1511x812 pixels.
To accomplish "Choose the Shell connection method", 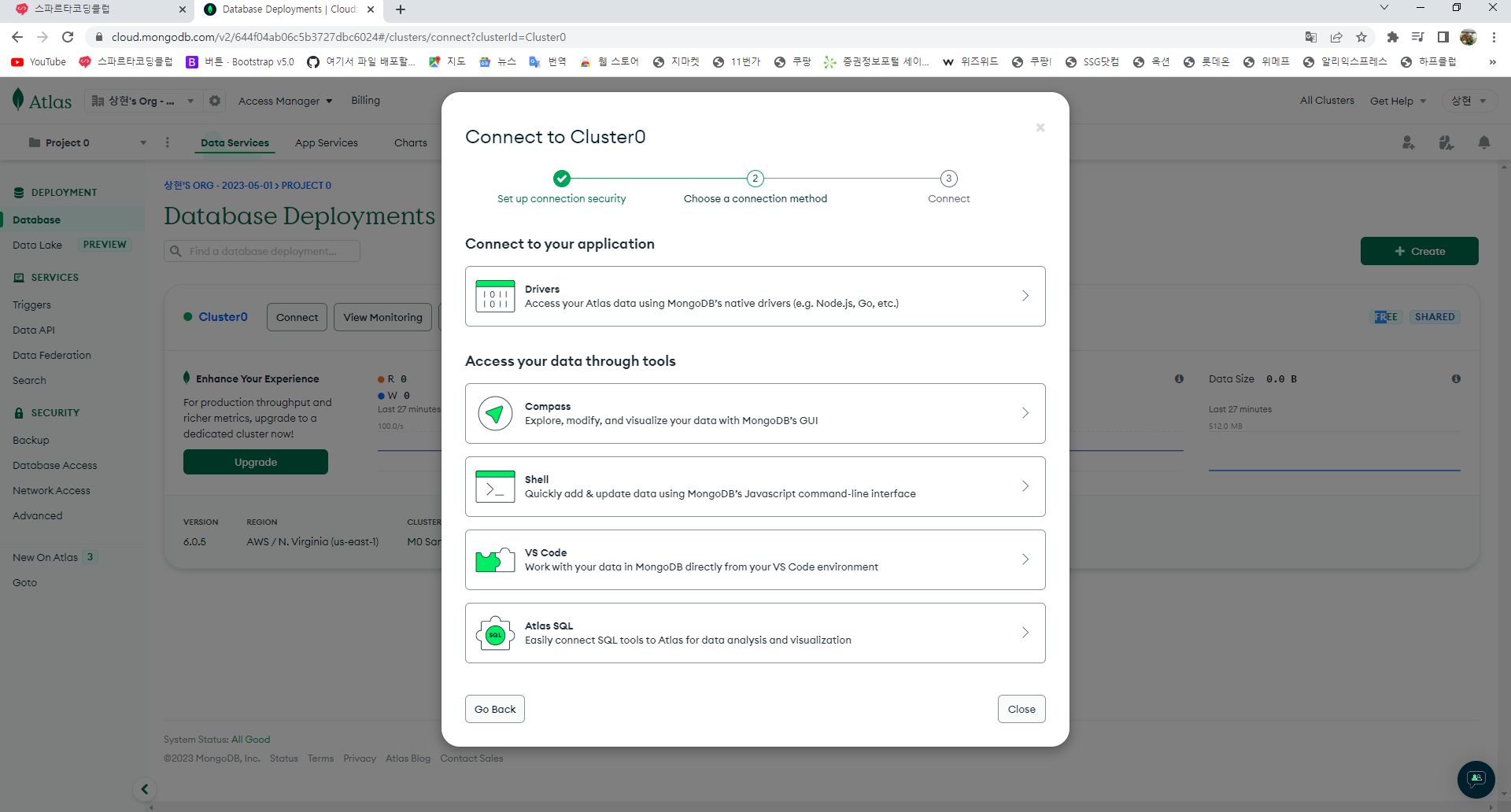I will point(755,486).
